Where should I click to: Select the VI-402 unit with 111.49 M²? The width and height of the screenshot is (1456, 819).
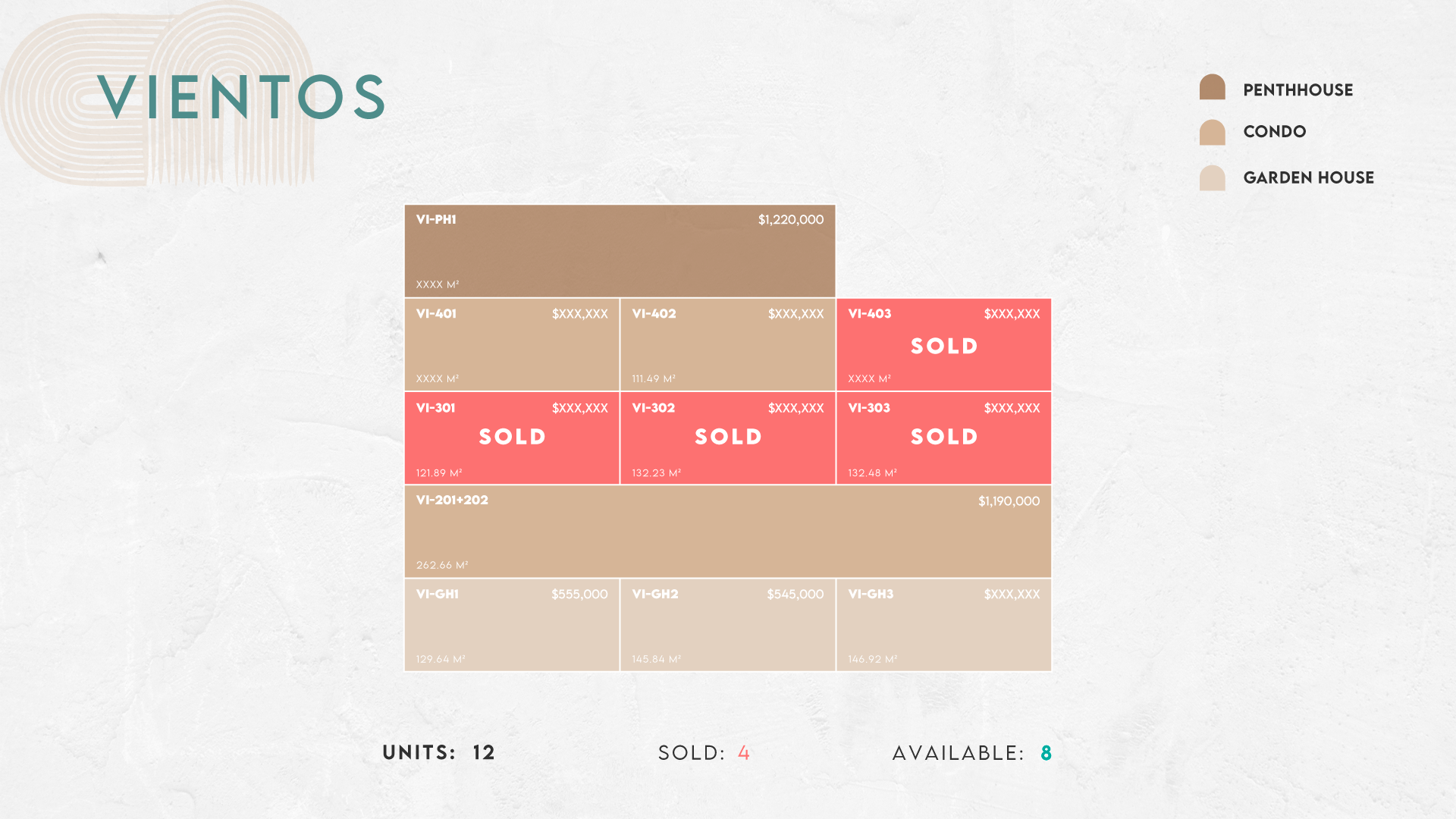[x=728, y=345]
